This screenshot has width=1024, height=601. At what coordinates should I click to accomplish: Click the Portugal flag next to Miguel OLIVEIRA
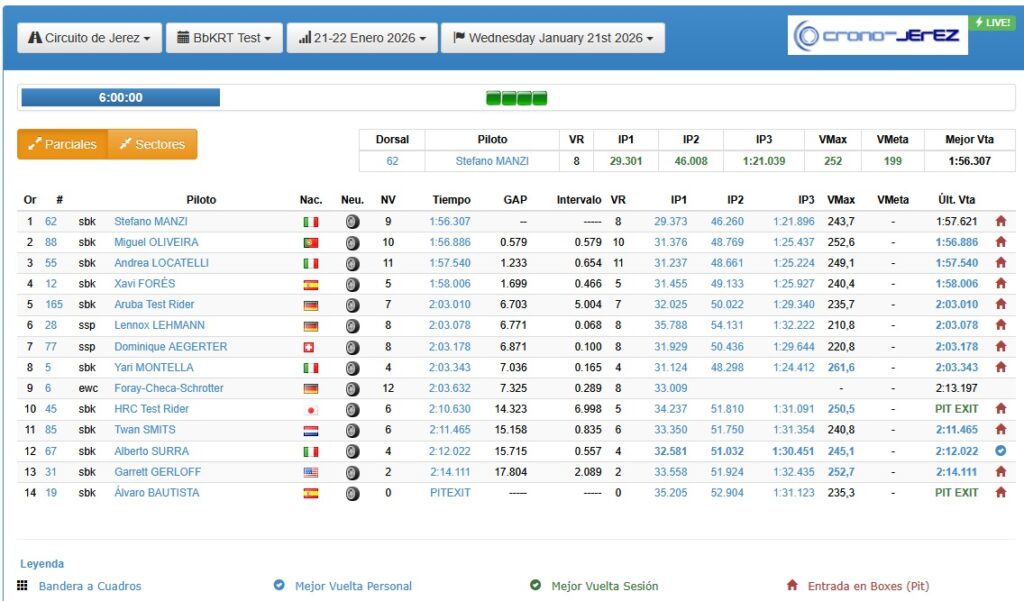pos(310,243)
